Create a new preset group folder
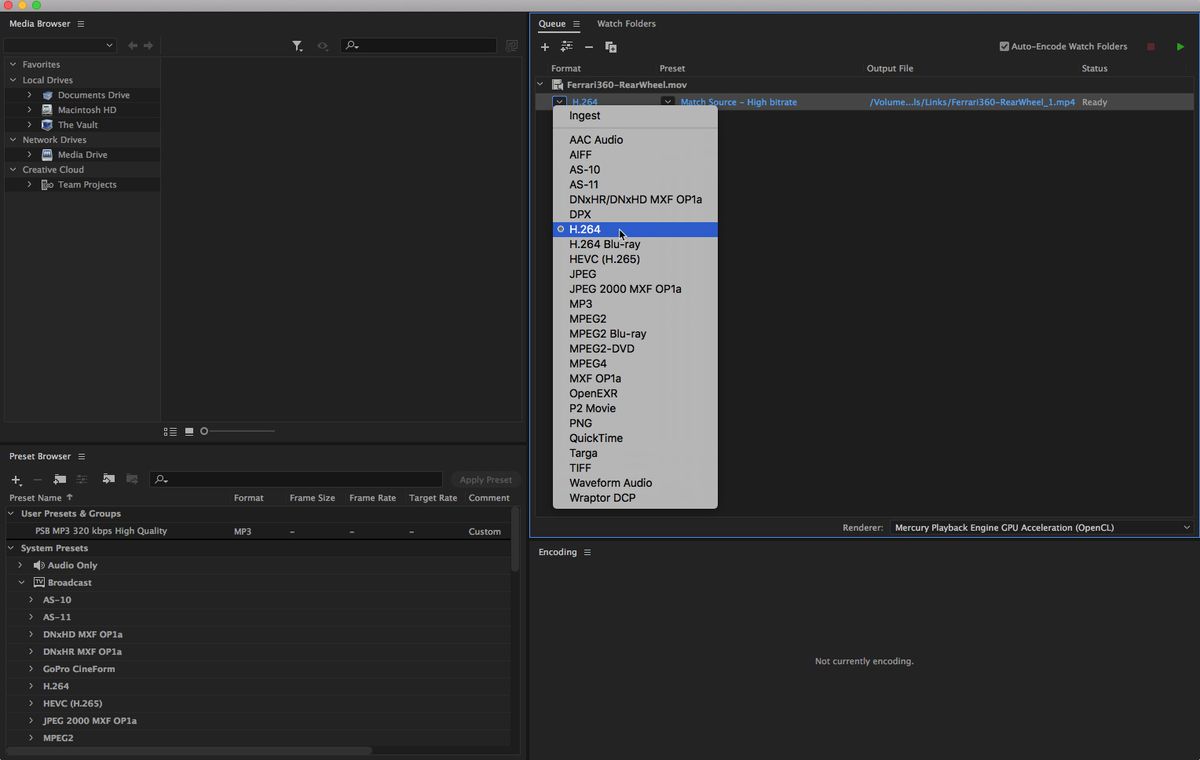Image resolution: width=1200 pixels, height=760 pixels. tap(60, 480)
